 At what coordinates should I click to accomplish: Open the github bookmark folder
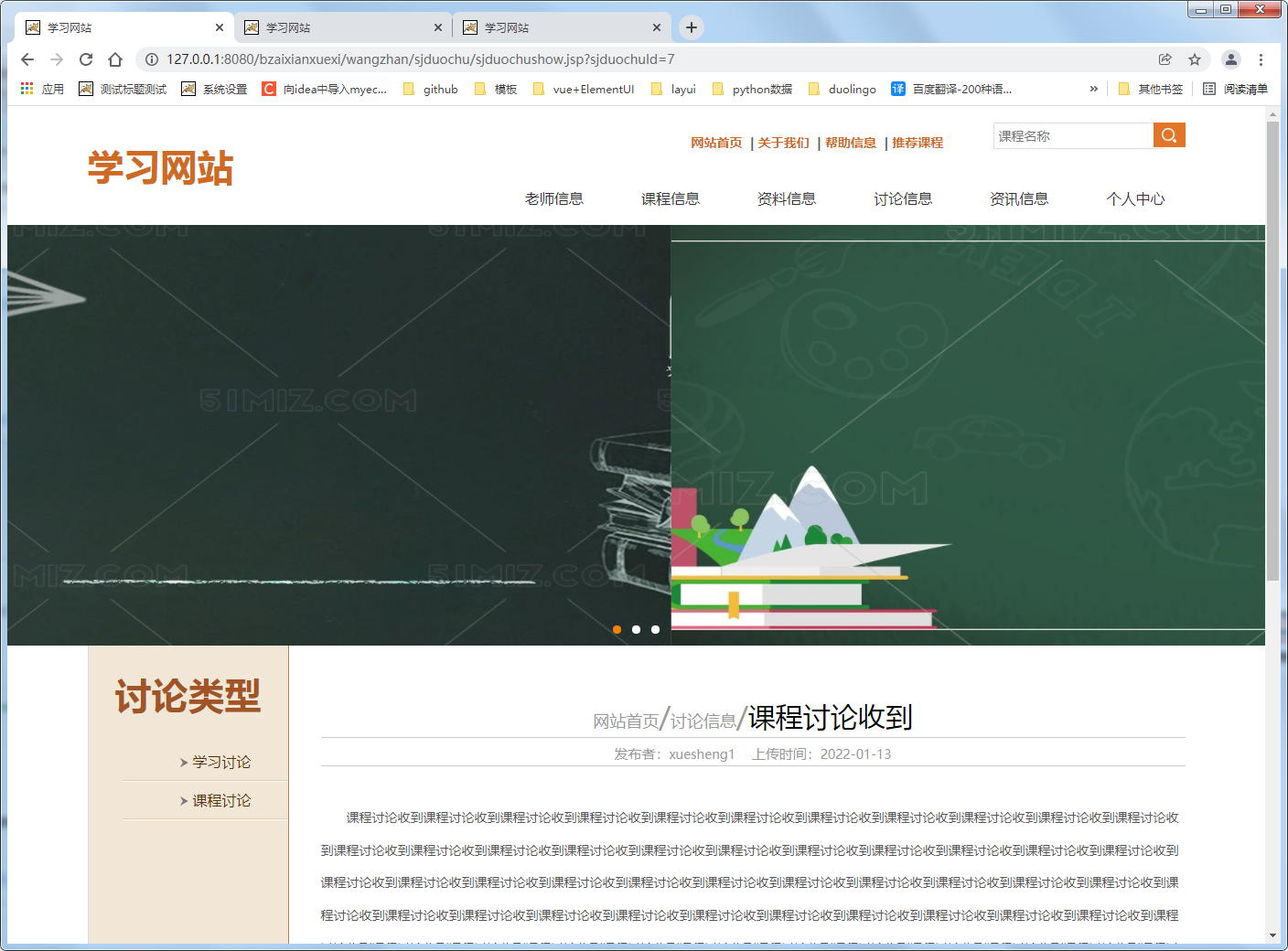(430, 89)
